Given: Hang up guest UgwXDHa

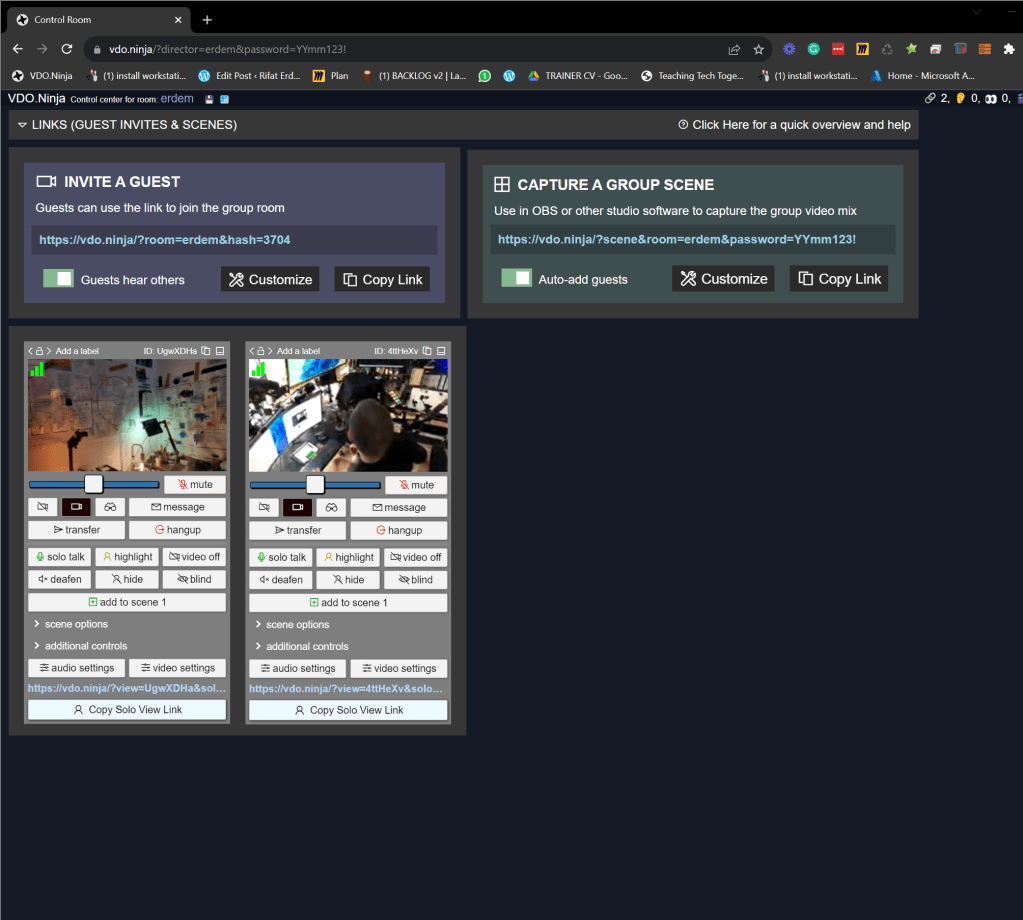Looking at the screenshot, I should point(177,530).
